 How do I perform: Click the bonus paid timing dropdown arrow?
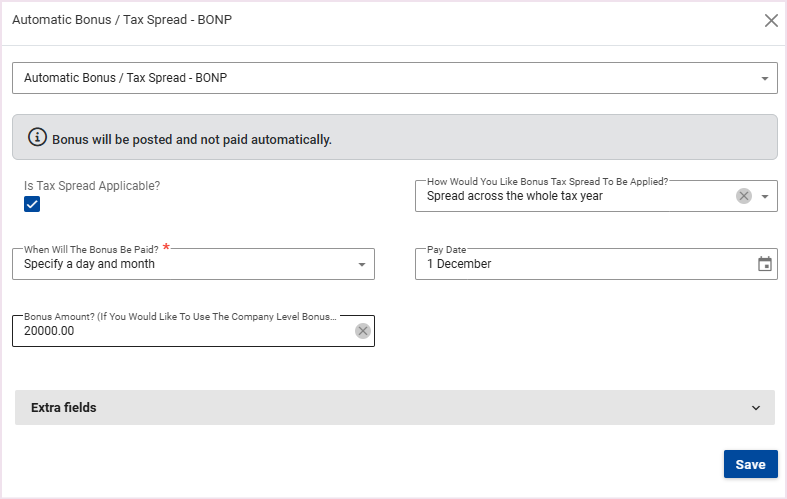pyautogui.click(x=362, y=265)
